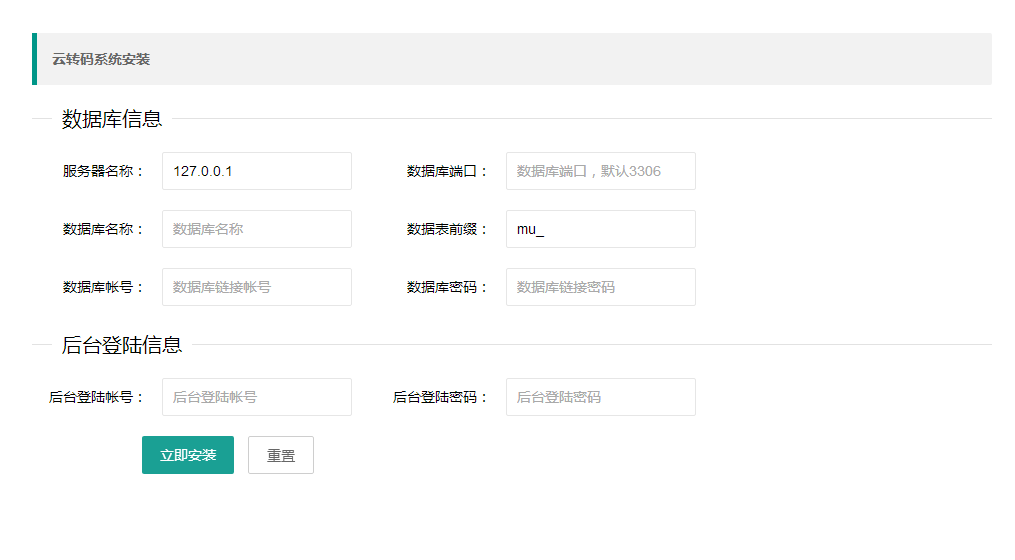Click the 后台登陆信息 section heading

[122, 345]
